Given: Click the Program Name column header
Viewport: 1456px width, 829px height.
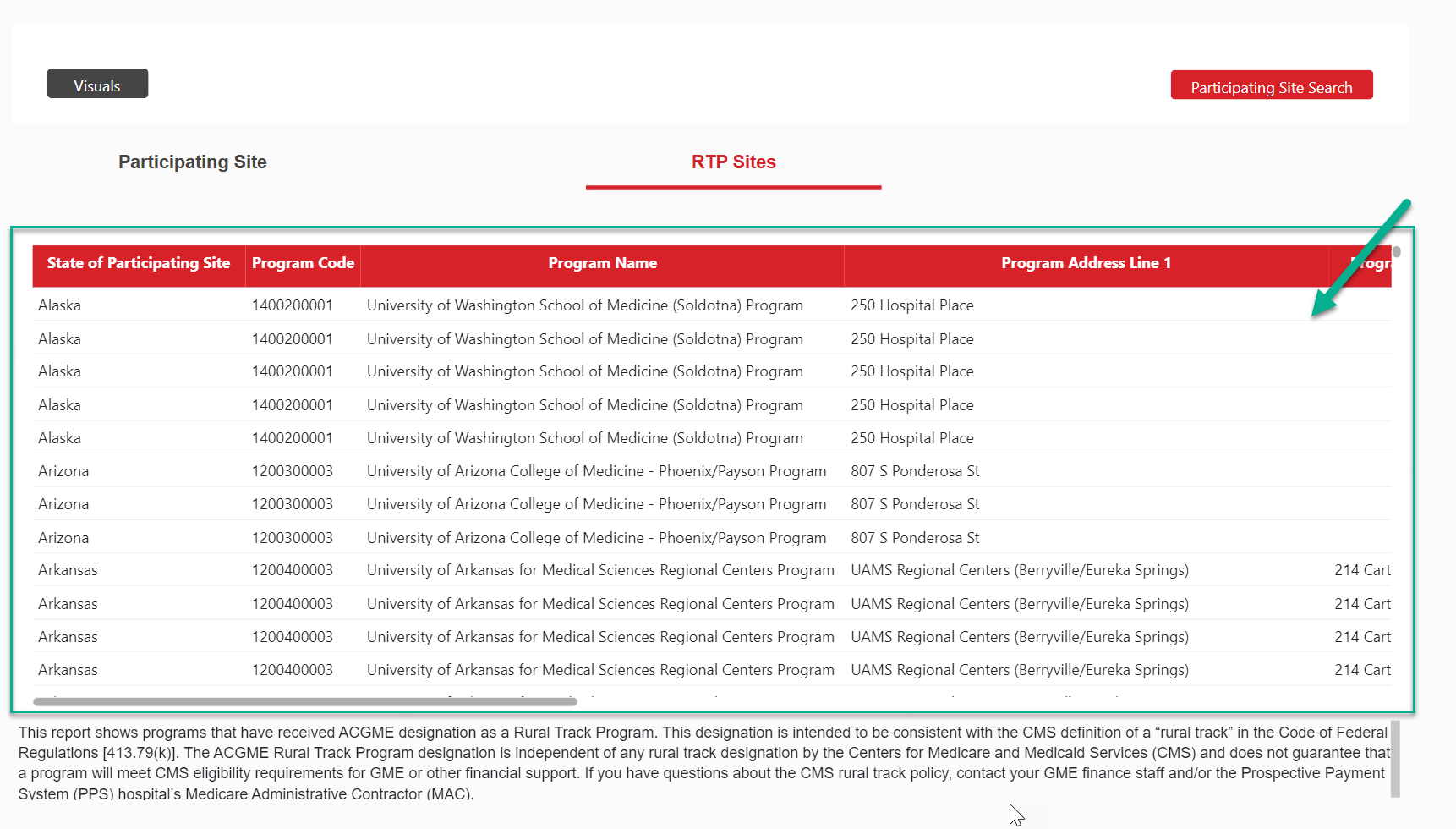Looking at the screenshot, I should point(602,263).
